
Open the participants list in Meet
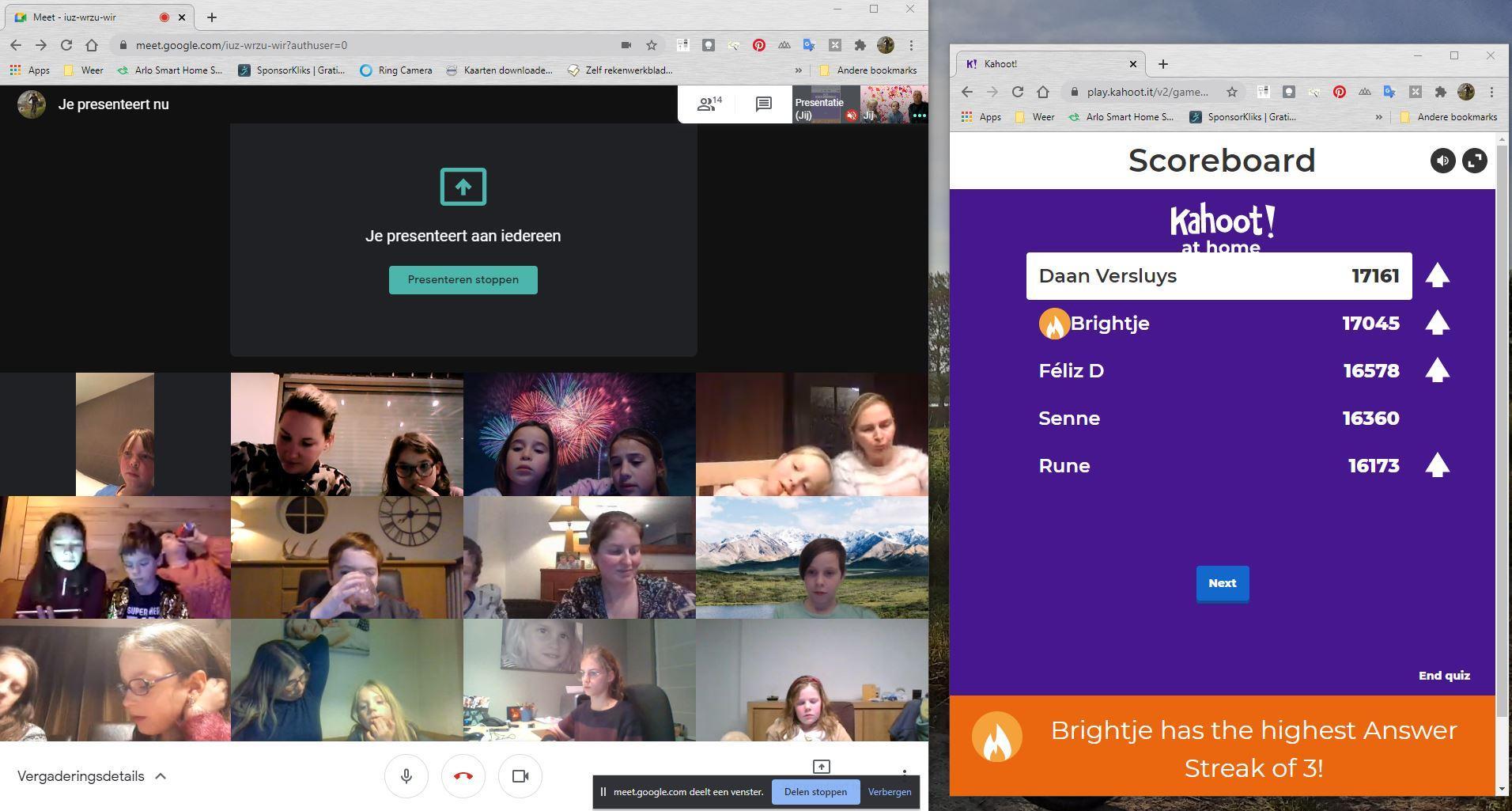click(709, 104)
